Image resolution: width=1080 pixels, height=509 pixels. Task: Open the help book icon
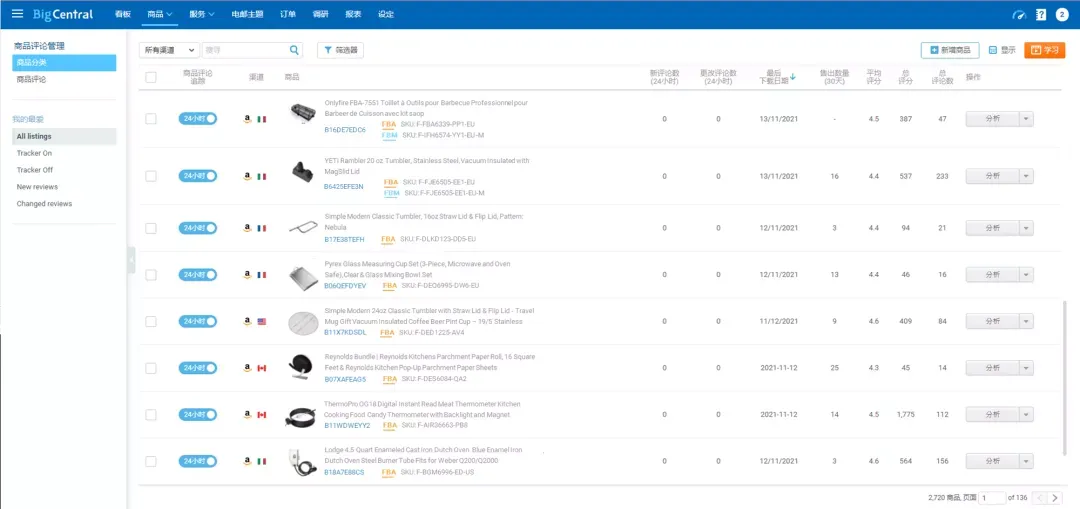(x=1041, y=14)
